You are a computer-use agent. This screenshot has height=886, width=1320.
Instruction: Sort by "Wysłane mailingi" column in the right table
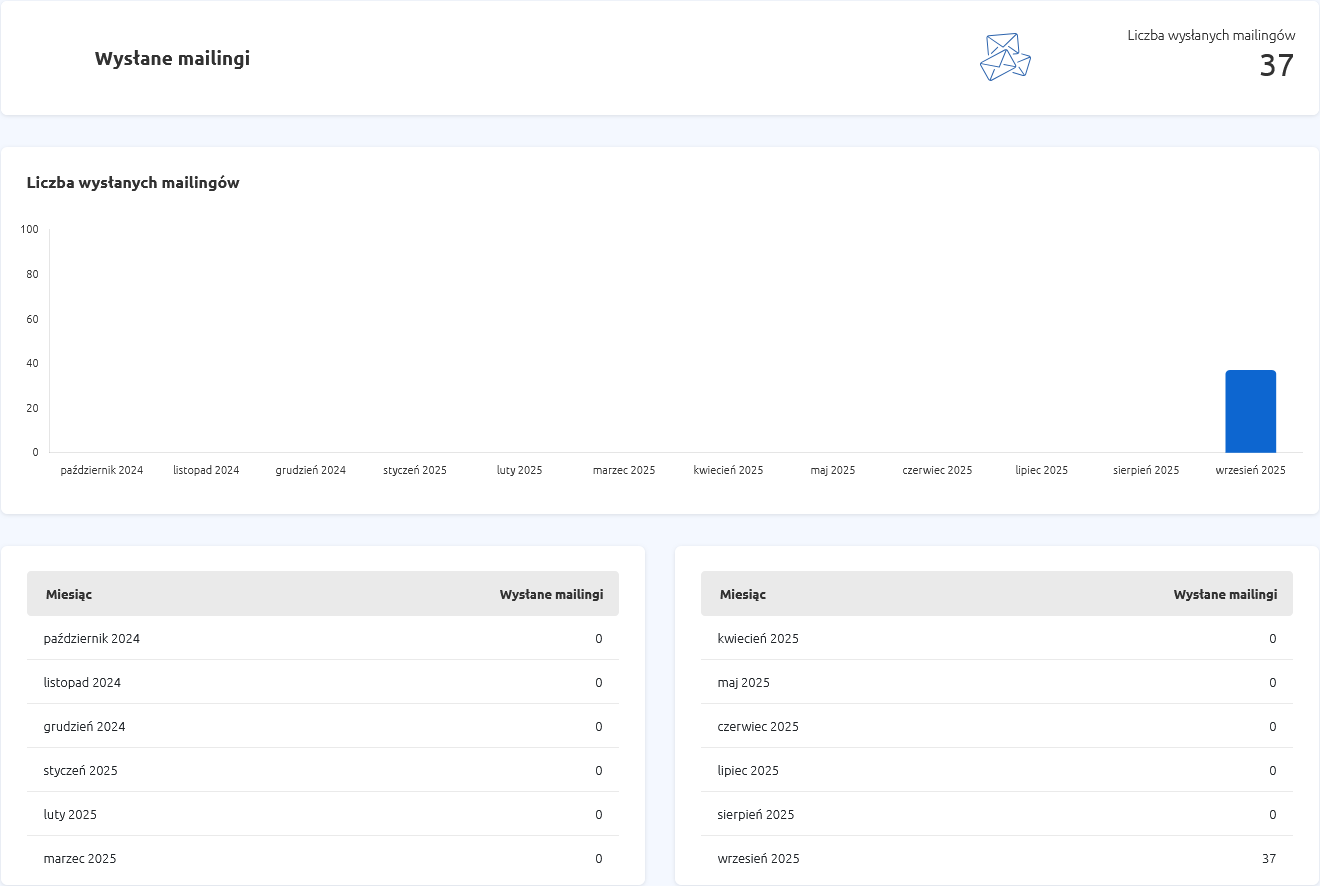(x=1225, y=594)
